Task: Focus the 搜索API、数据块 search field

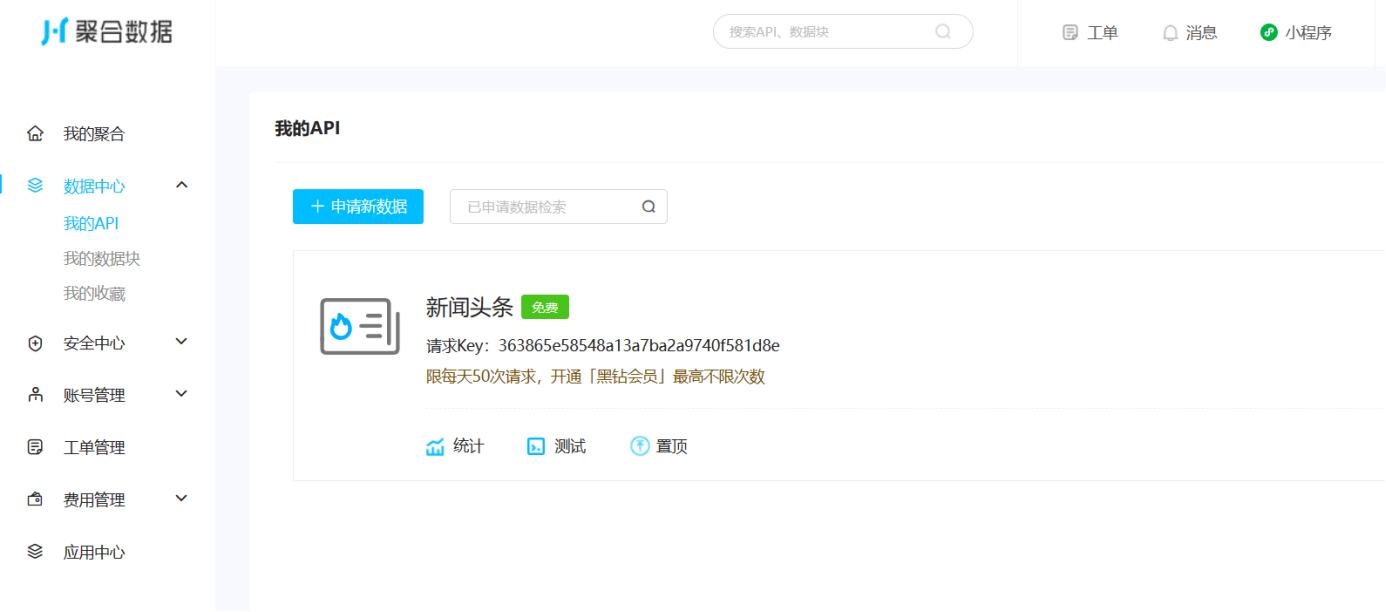Action: tap(843, 31)
